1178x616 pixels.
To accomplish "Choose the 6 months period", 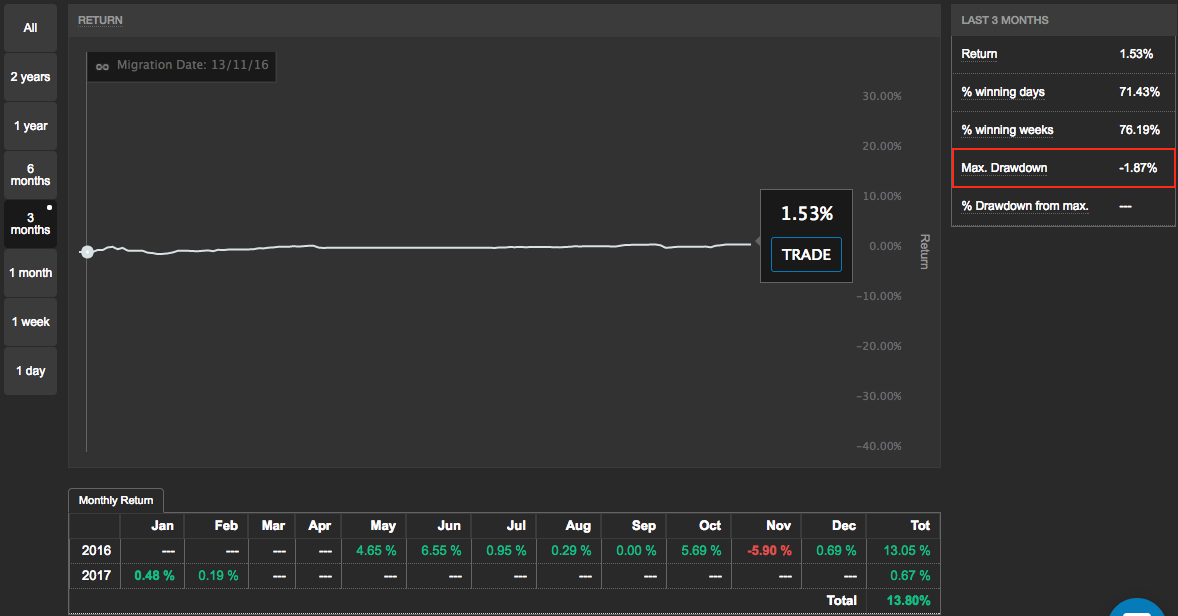I will (x=30, y=175).
